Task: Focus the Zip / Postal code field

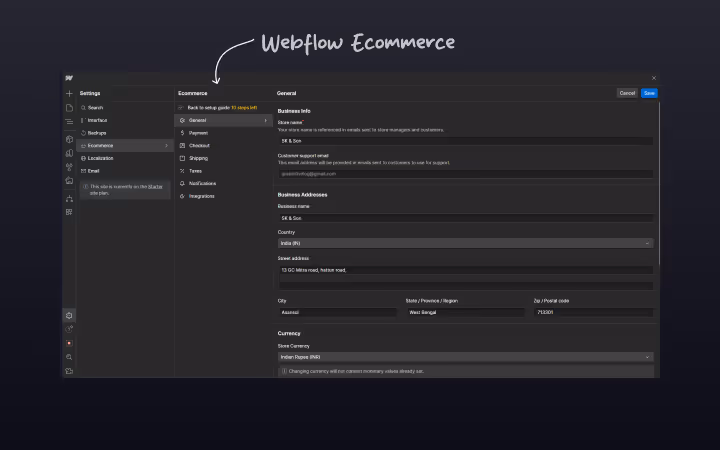Action: click(x=593, y=312)
